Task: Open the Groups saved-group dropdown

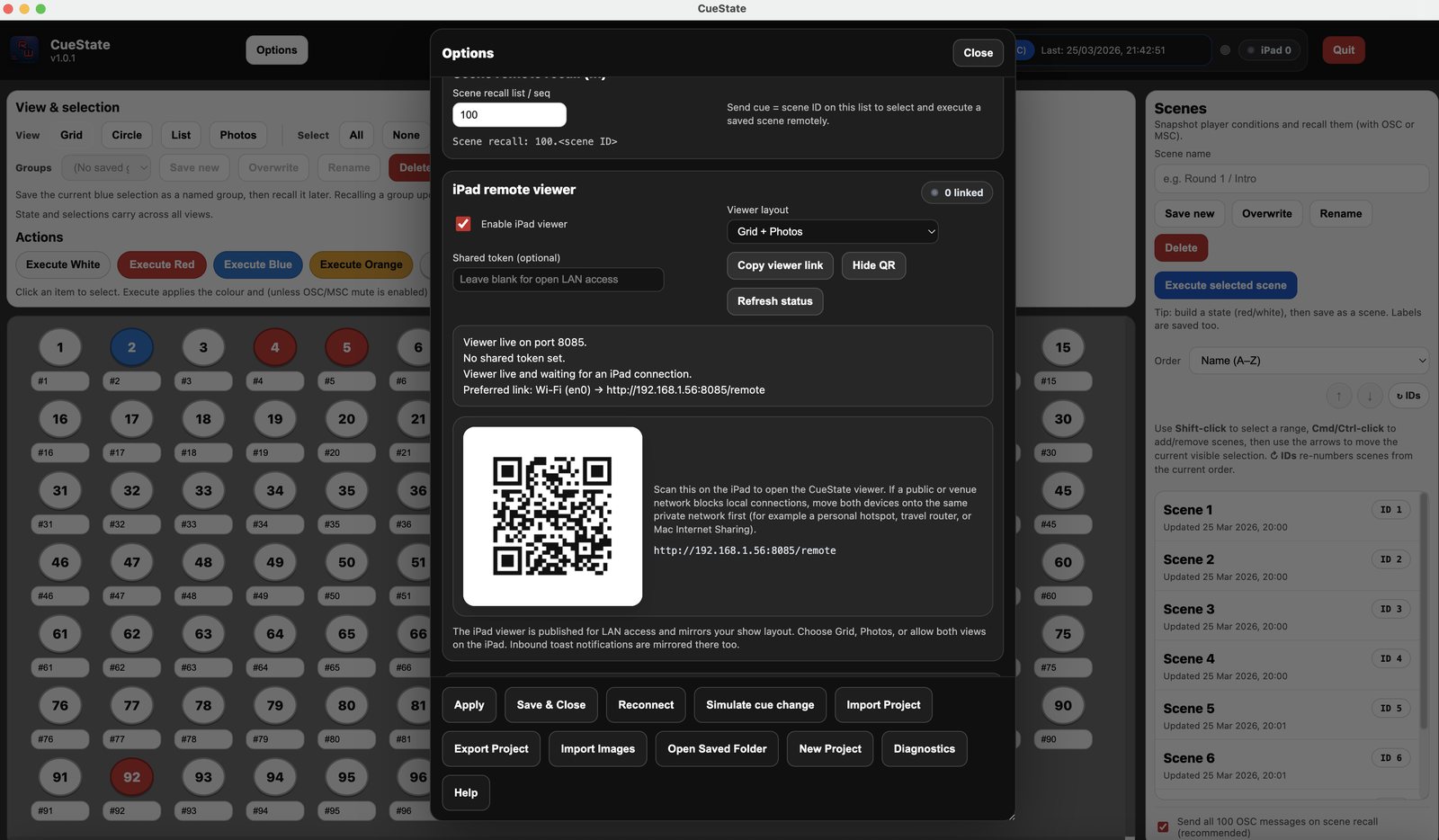Action: pos(106,167)
